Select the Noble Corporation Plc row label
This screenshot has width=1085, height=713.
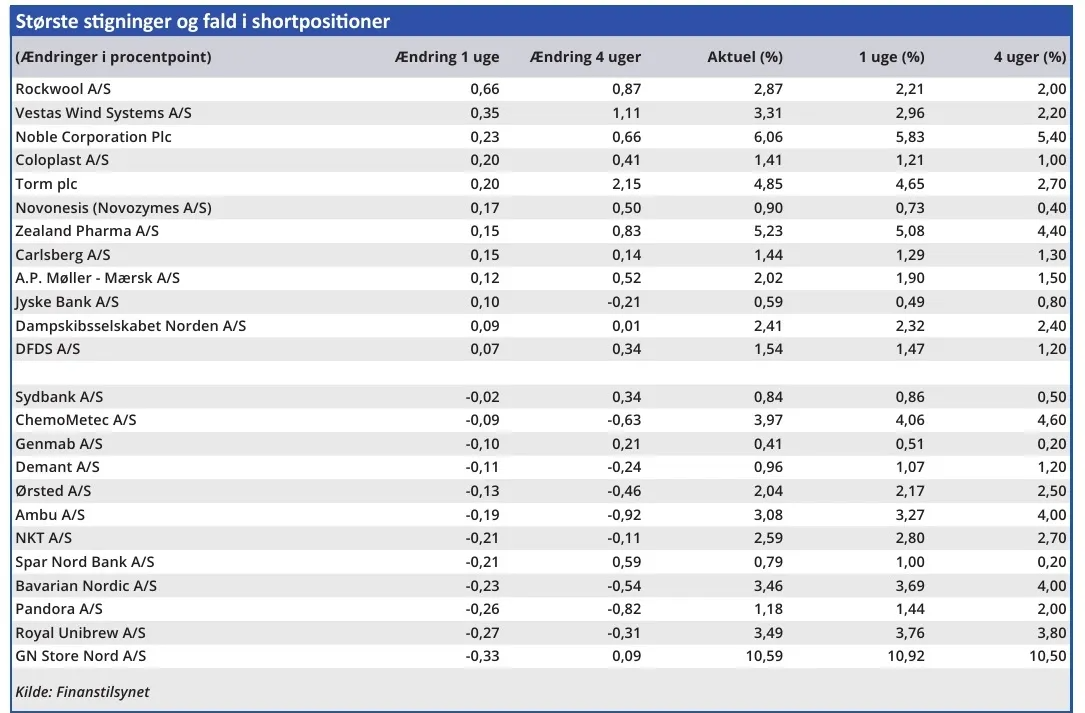pos(93,137)
